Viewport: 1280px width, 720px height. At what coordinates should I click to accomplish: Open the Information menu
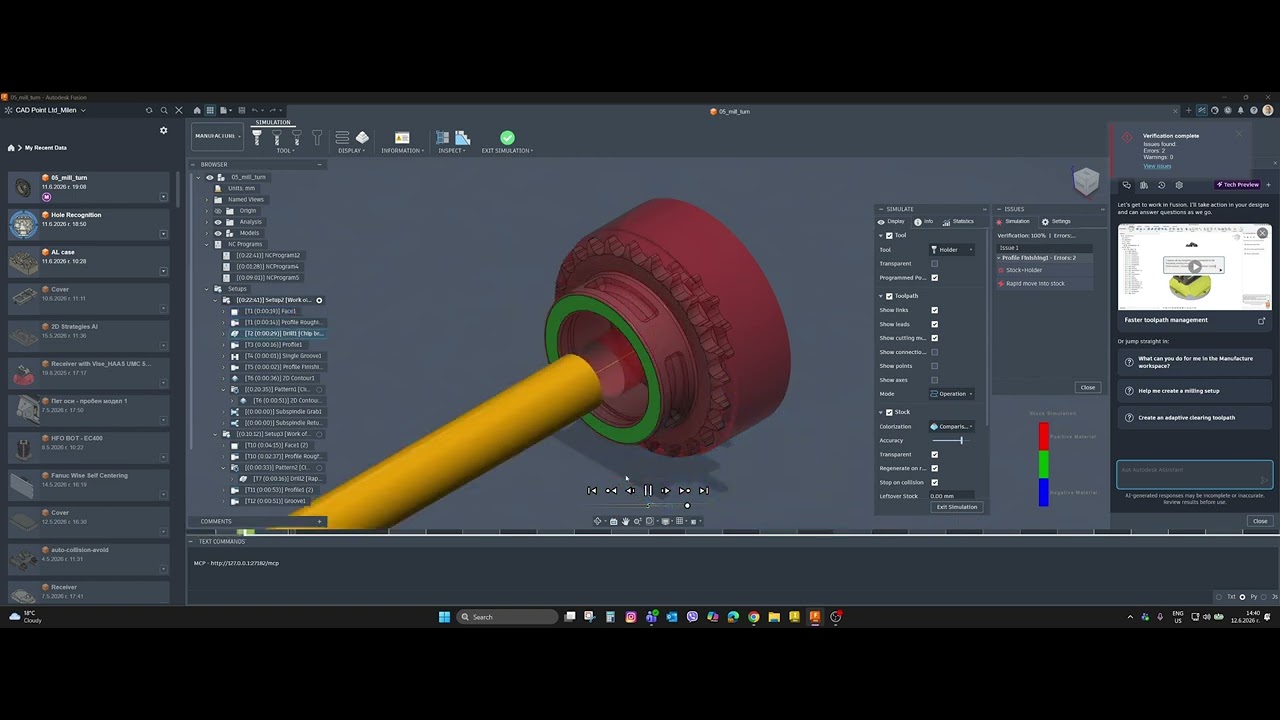[402, 151]
